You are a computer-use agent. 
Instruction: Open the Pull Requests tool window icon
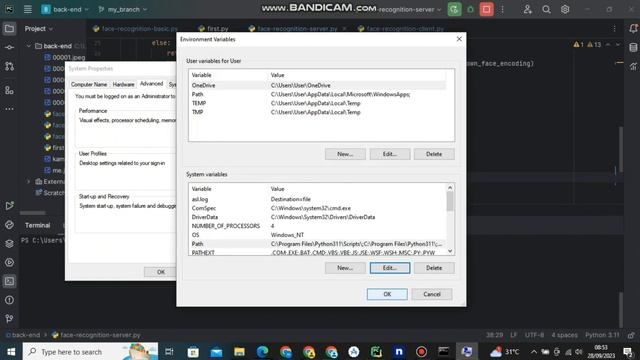pos(9,66)
